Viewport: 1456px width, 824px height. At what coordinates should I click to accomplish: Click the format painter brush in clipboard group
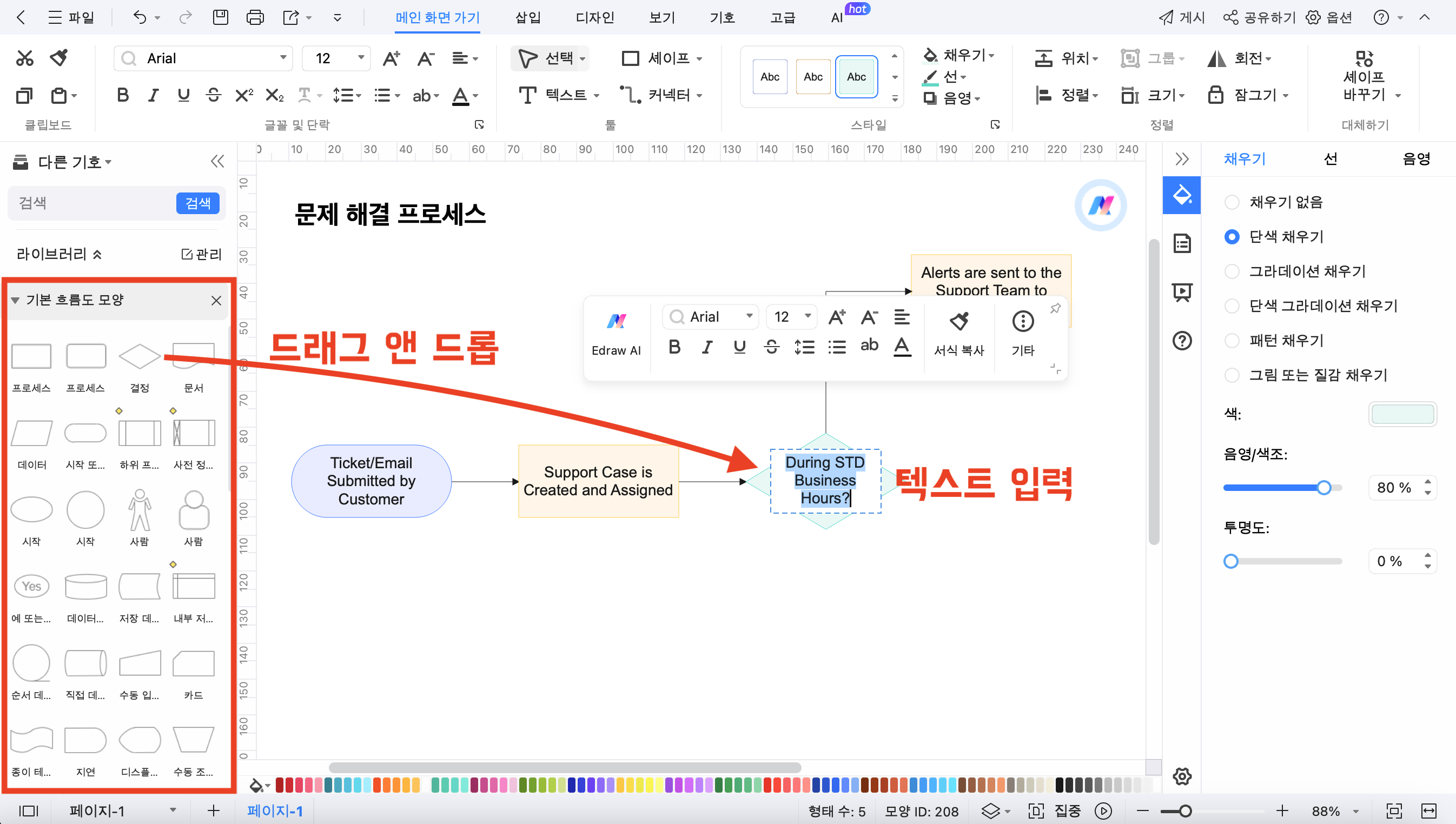59,58
